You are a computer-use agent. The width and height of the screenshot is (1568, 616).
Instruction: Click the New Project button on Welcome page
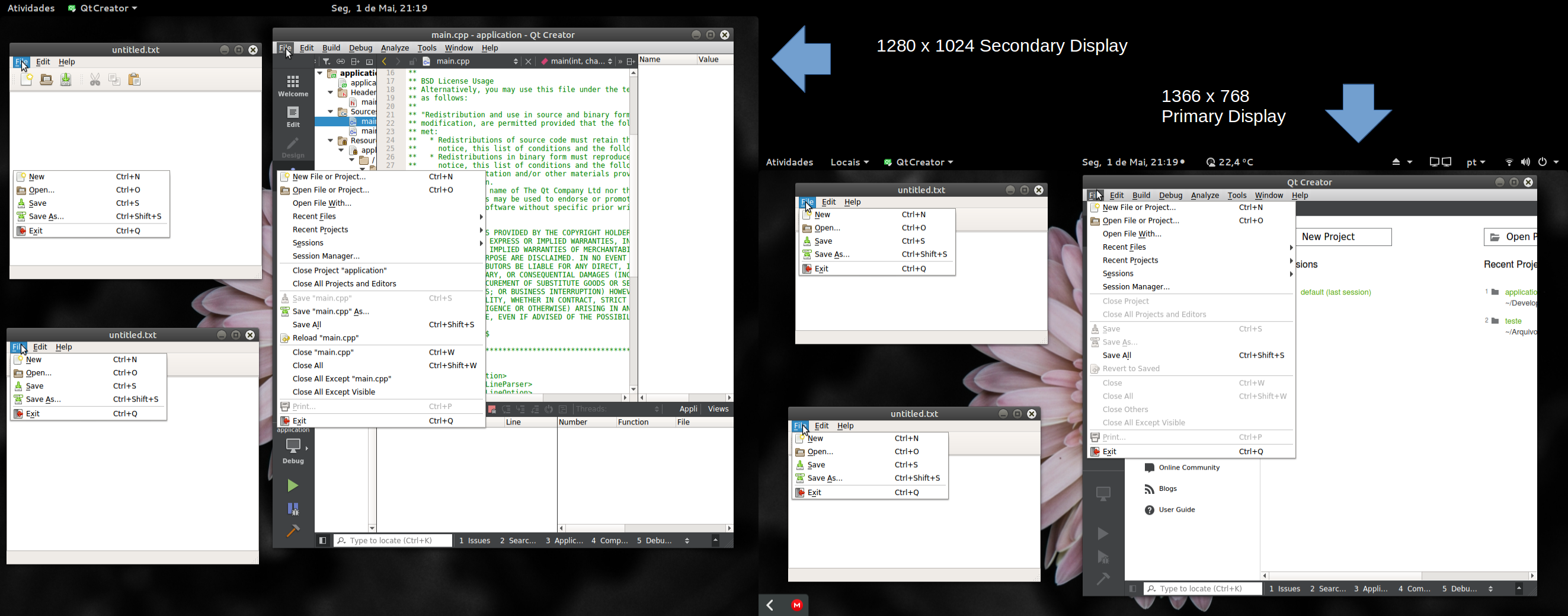coord(1343,237)
